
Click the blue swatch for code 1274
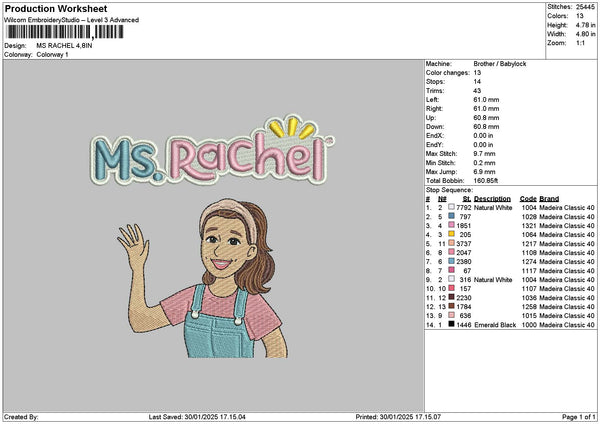click(x=454, y=262)
